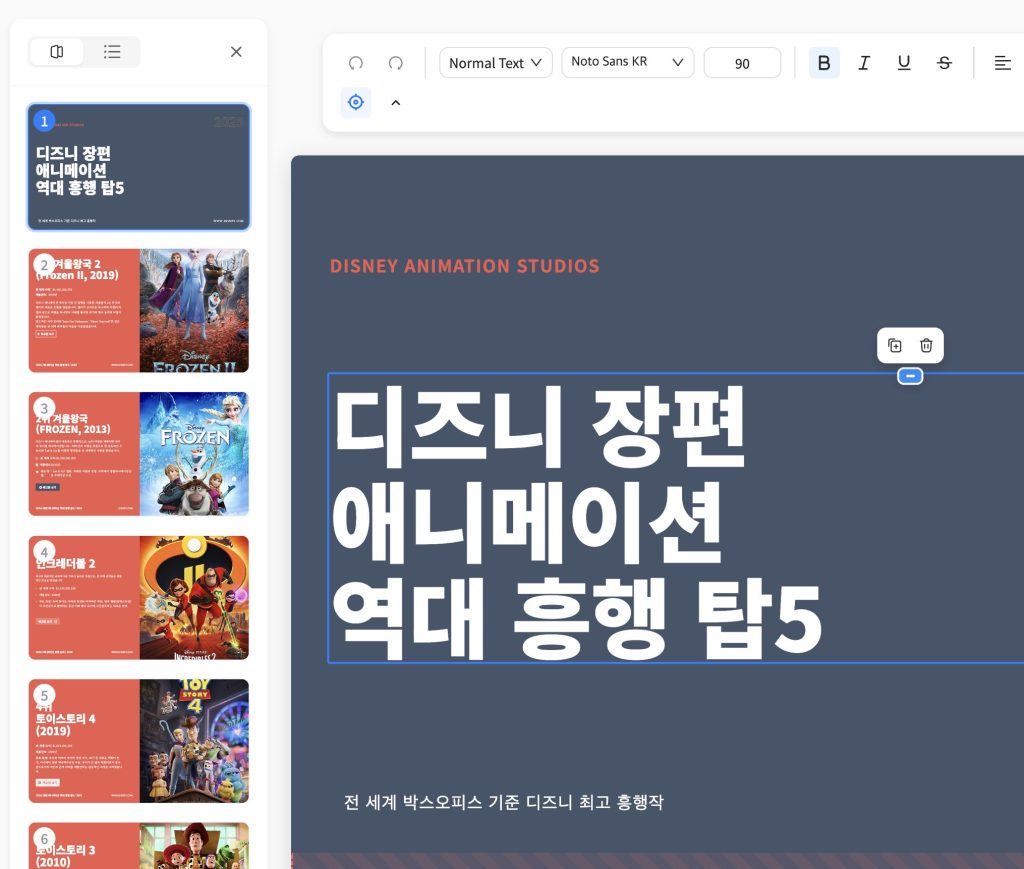The image size is (1024, 869).
Task: Click the subtitle 전 세계 박스오피스 기준
Action: (x=504, y=802)
